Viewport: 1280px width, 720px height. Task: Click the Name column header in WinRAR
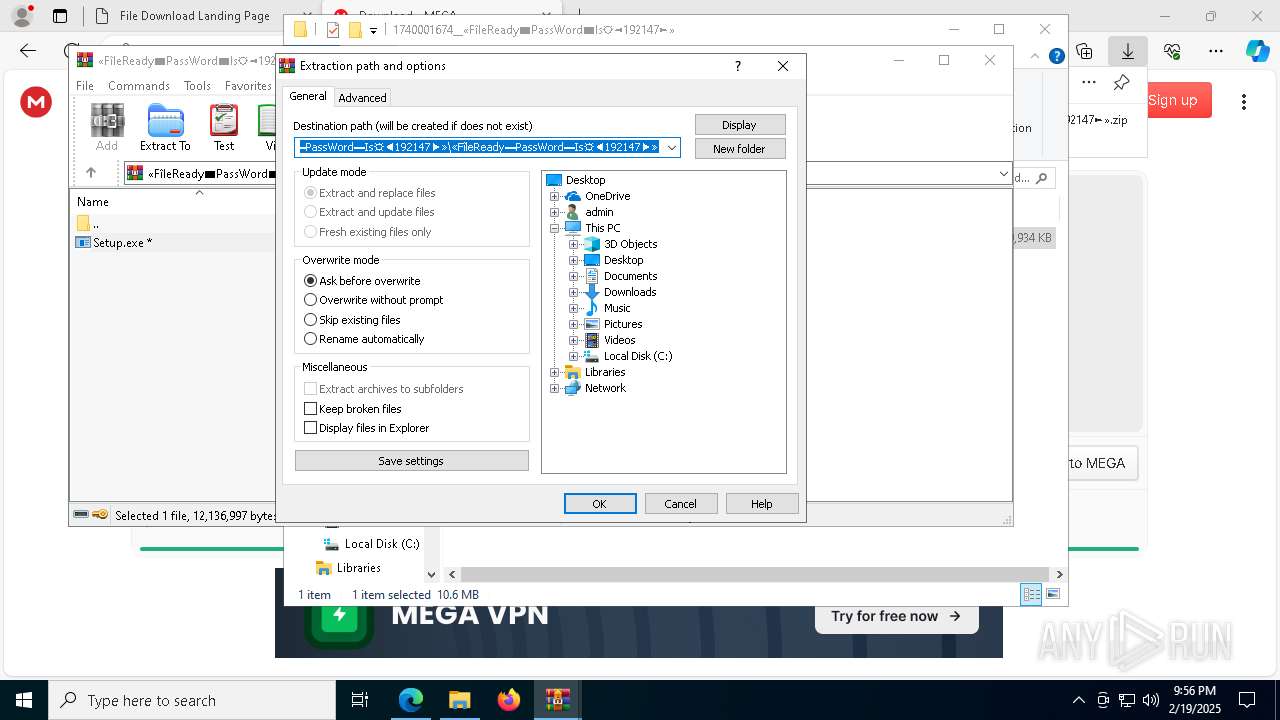point(93,202)
